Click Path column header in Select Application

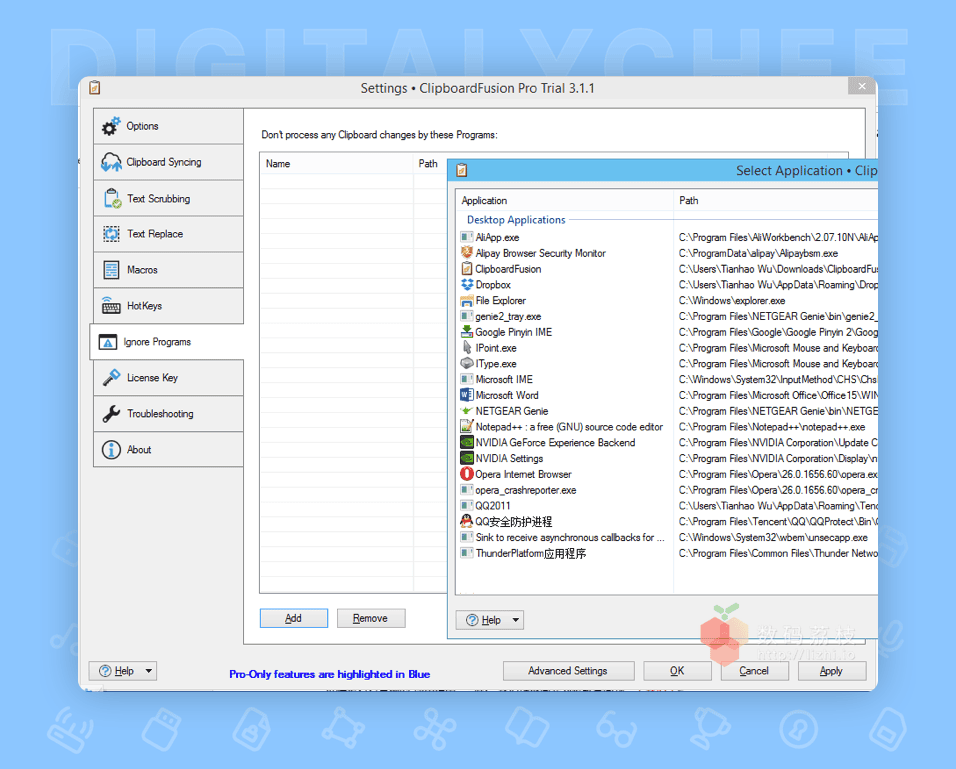pyautogui.click(x=776, y=201)
